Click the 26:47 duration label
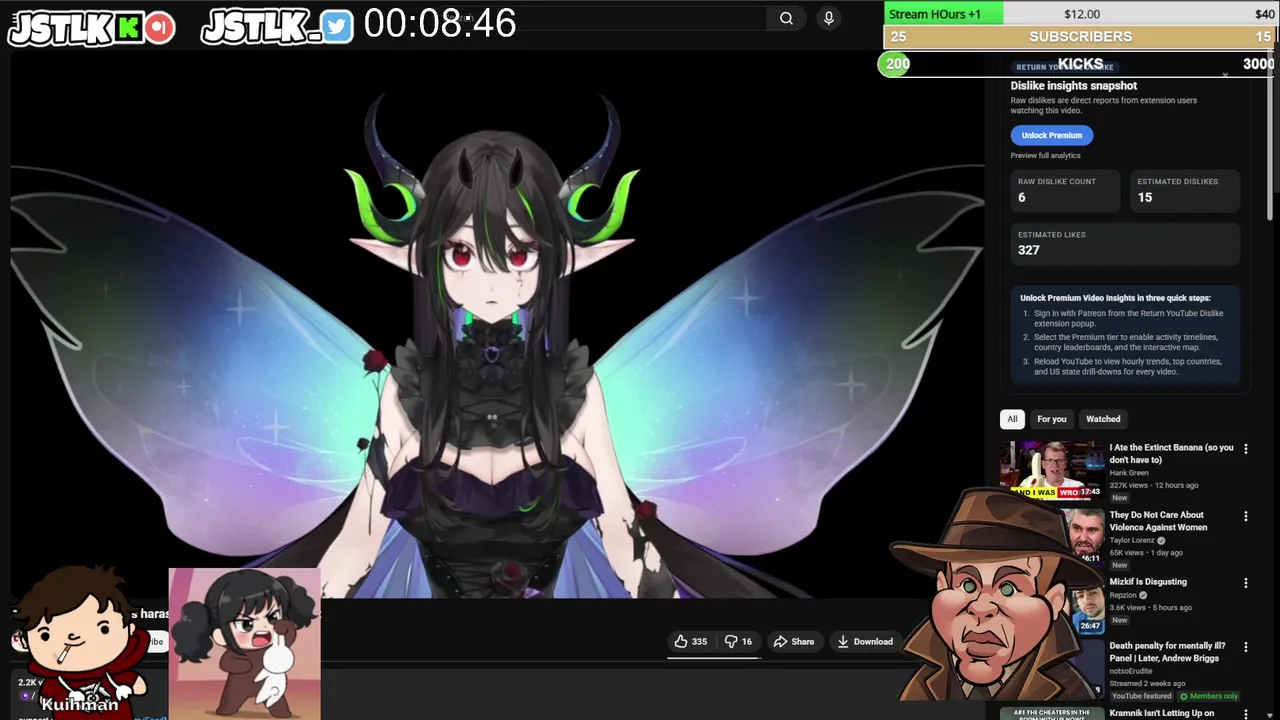1280x720 pixels. click(x=1090, y=626)
